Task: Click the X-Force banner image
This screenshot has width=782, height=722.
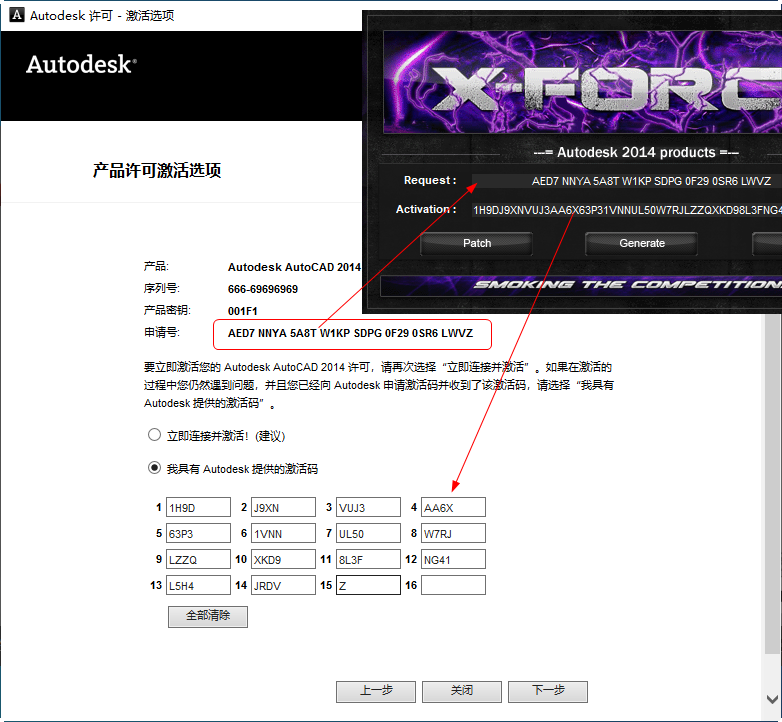Action: [582, 82]
